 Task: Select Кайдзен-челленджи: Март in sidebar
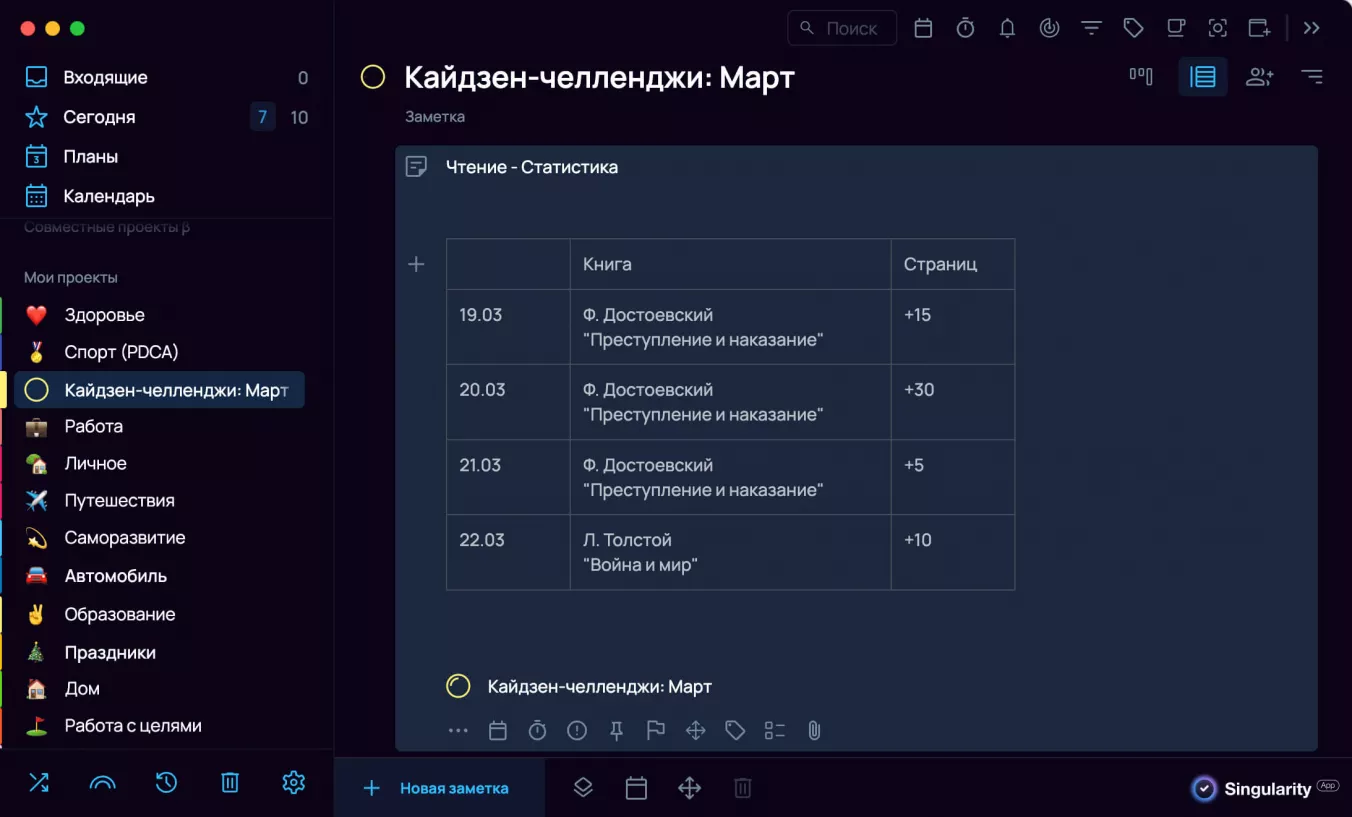(x=160, y=390)
